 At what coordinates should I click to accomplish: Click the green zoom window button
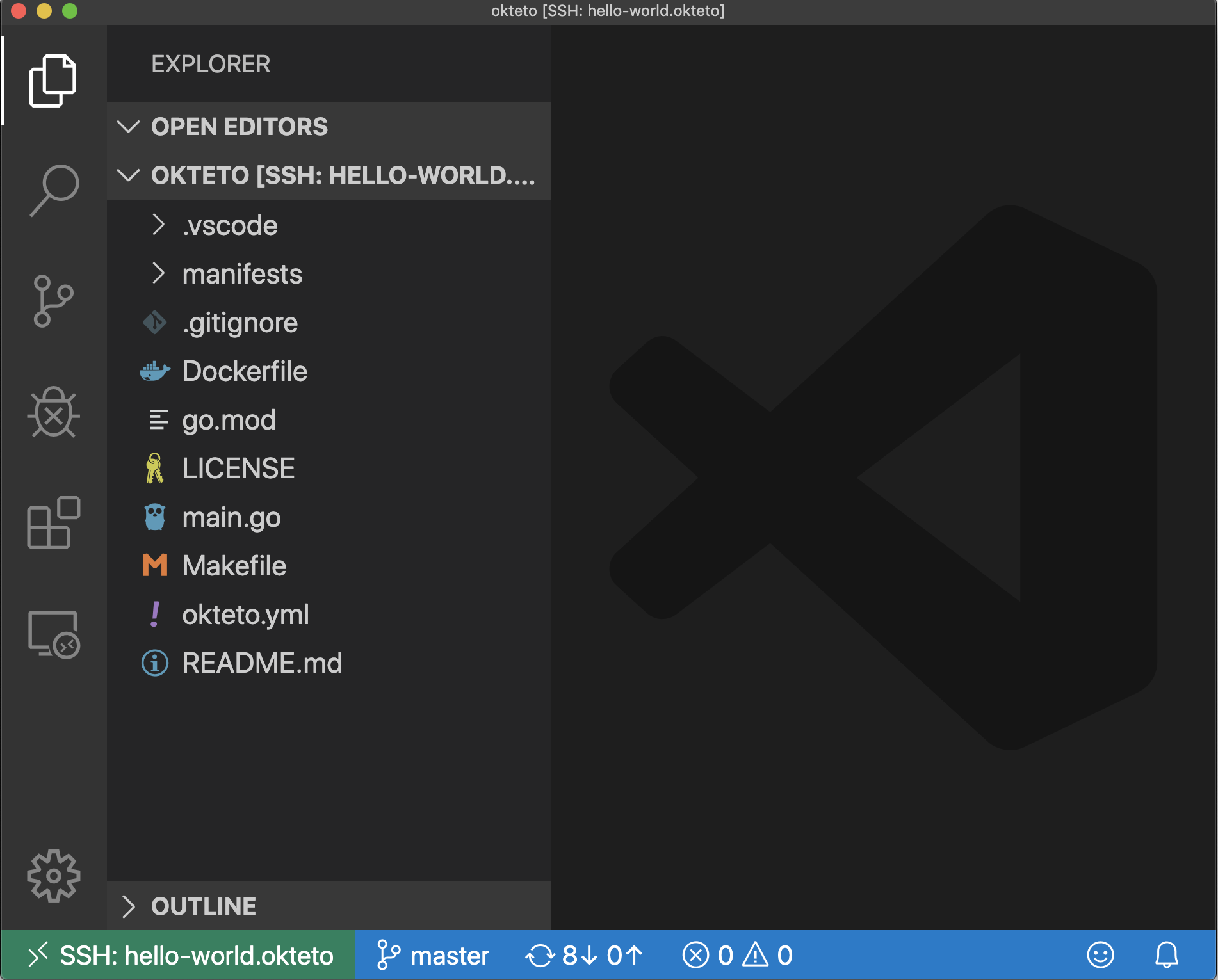pyautogui.click(x=70, y=11)
